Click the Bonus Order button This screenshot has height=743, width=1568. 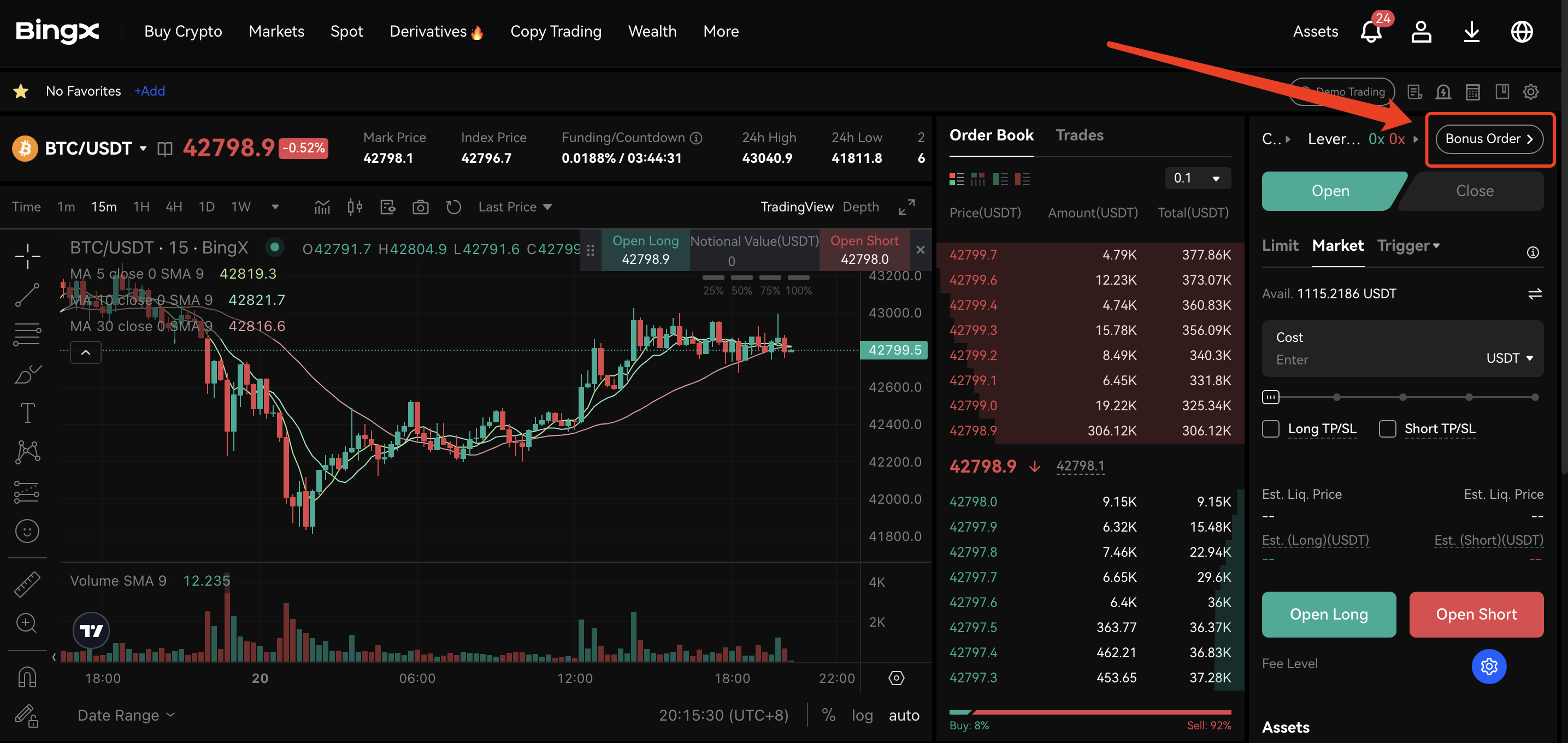(x=1488, y=139)
